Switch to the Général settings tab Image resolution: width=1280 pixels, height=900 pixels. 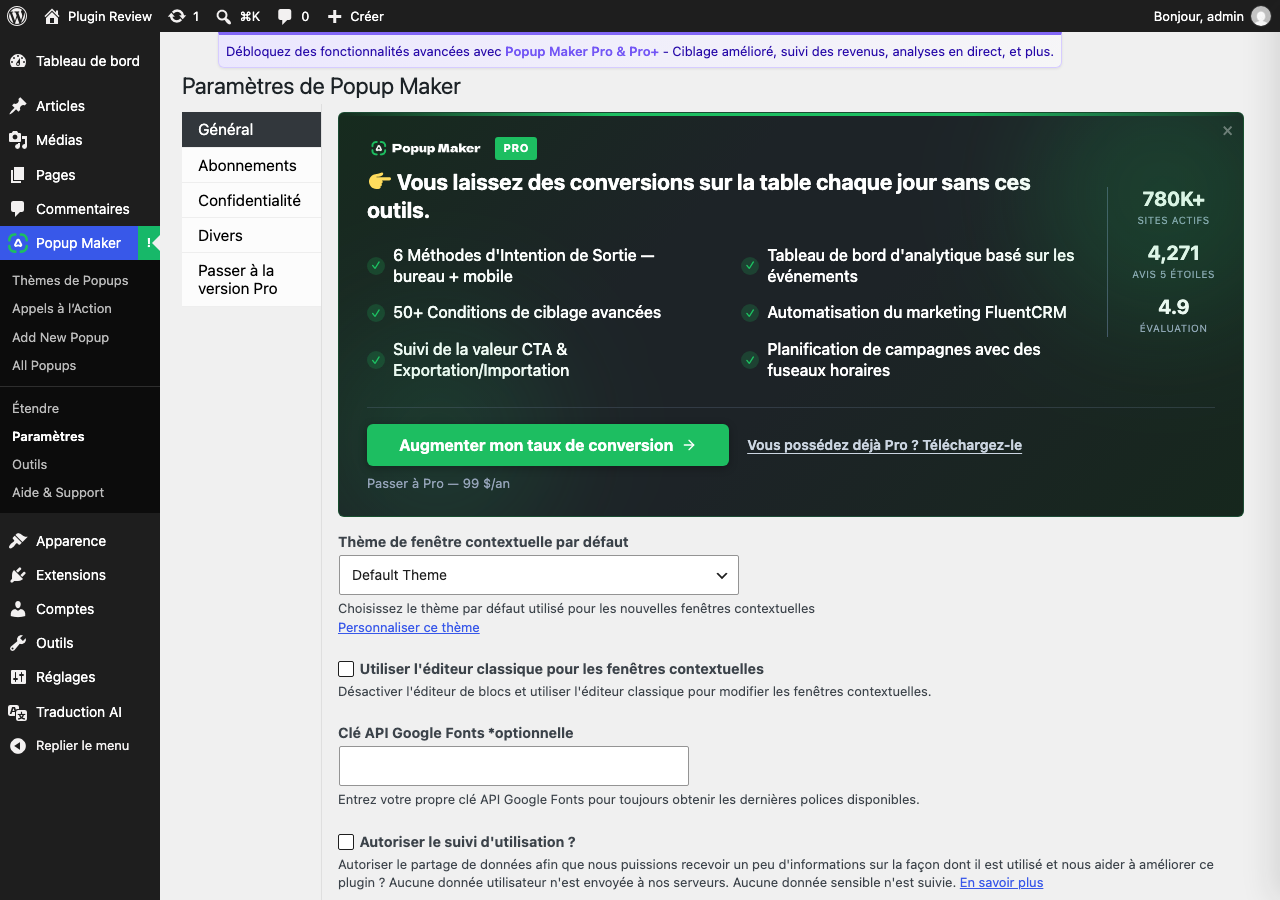(251, 130)
